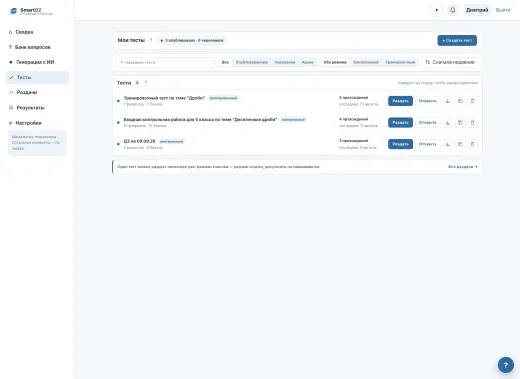Download the ДЗ homework test
Screen dimensions: 520x379
[448, 144]
